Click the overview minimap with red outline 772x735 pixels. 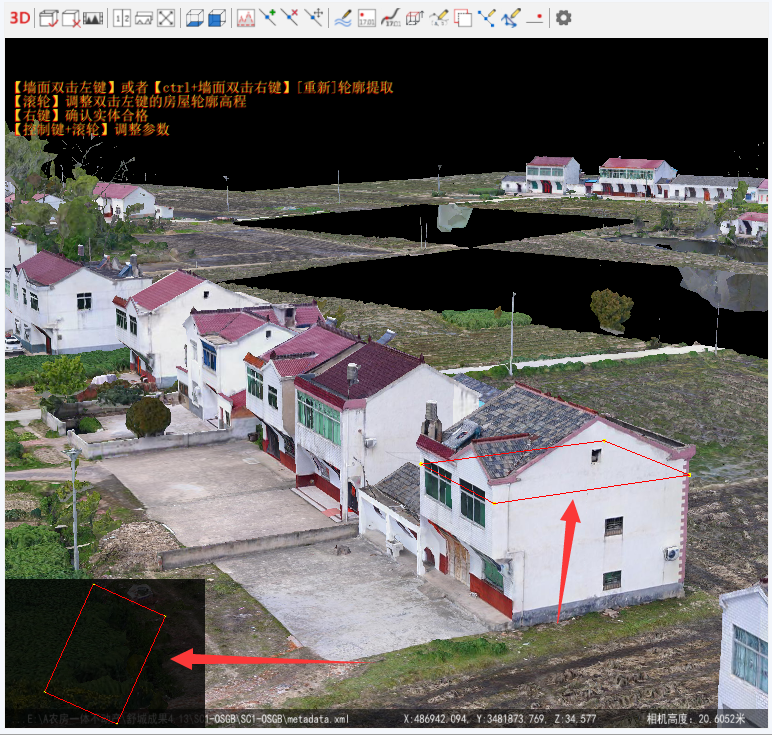(x=104, y=644)
